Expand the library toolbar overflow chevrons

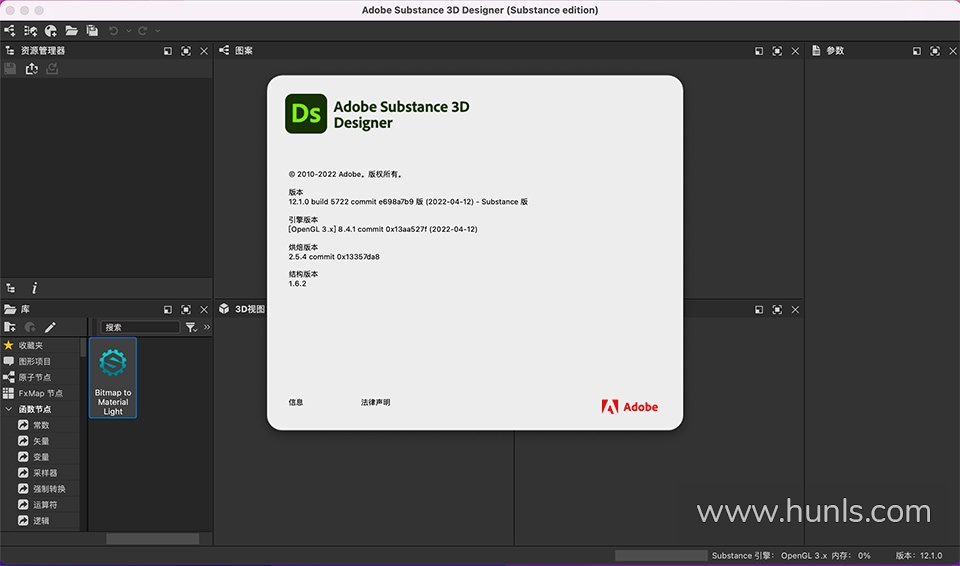click(207, 327)
